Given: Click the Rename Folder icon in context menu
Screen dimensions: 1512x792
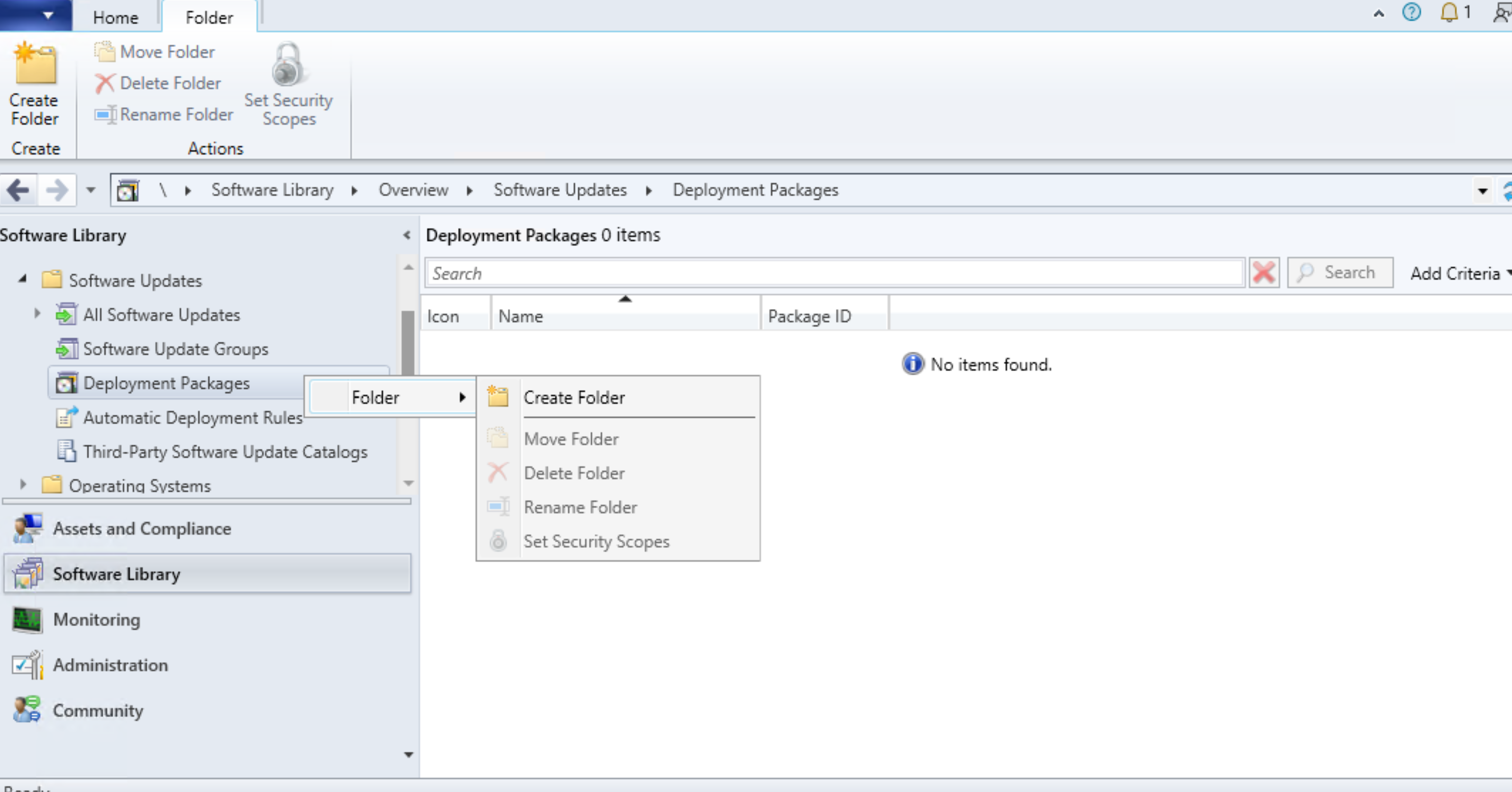Looking at the screenshot, I should click(x=498, y=507).
